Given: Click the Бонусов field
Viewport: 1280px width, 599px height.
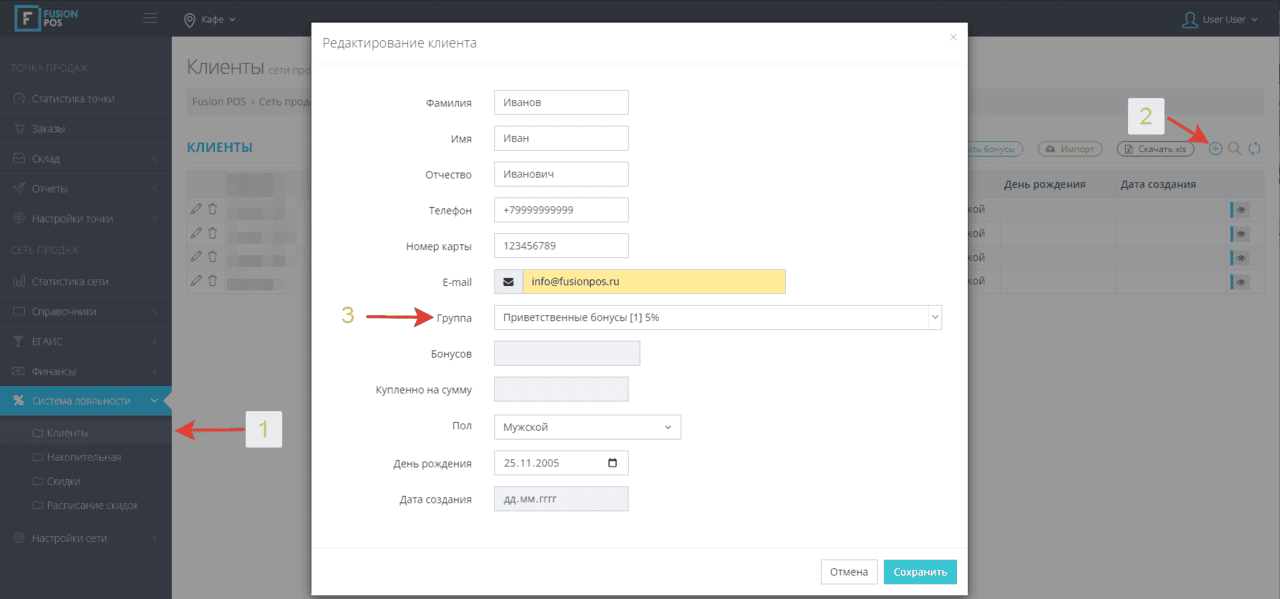Looking at the screenshot, I should click(x=567, y=353).
